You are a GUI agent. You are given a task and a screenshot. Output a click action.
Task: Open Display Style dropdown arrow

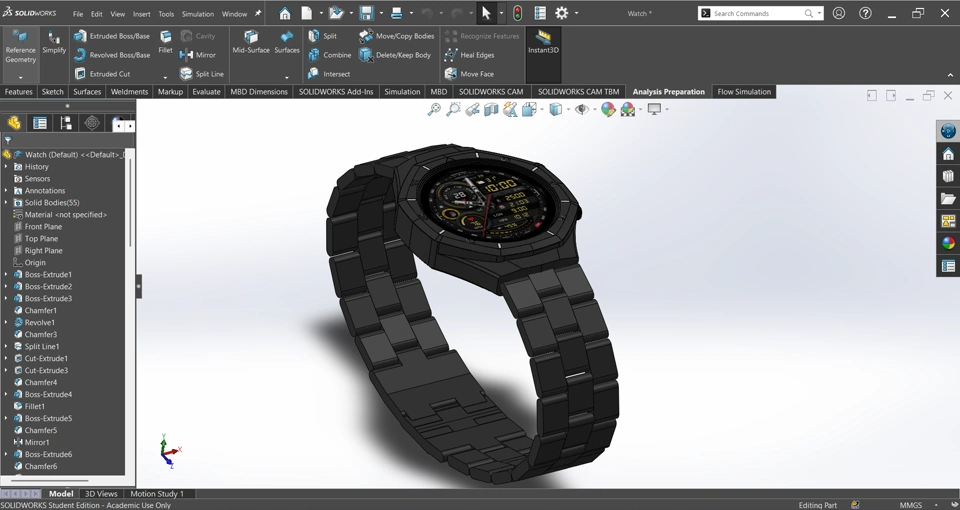[568, 110]
